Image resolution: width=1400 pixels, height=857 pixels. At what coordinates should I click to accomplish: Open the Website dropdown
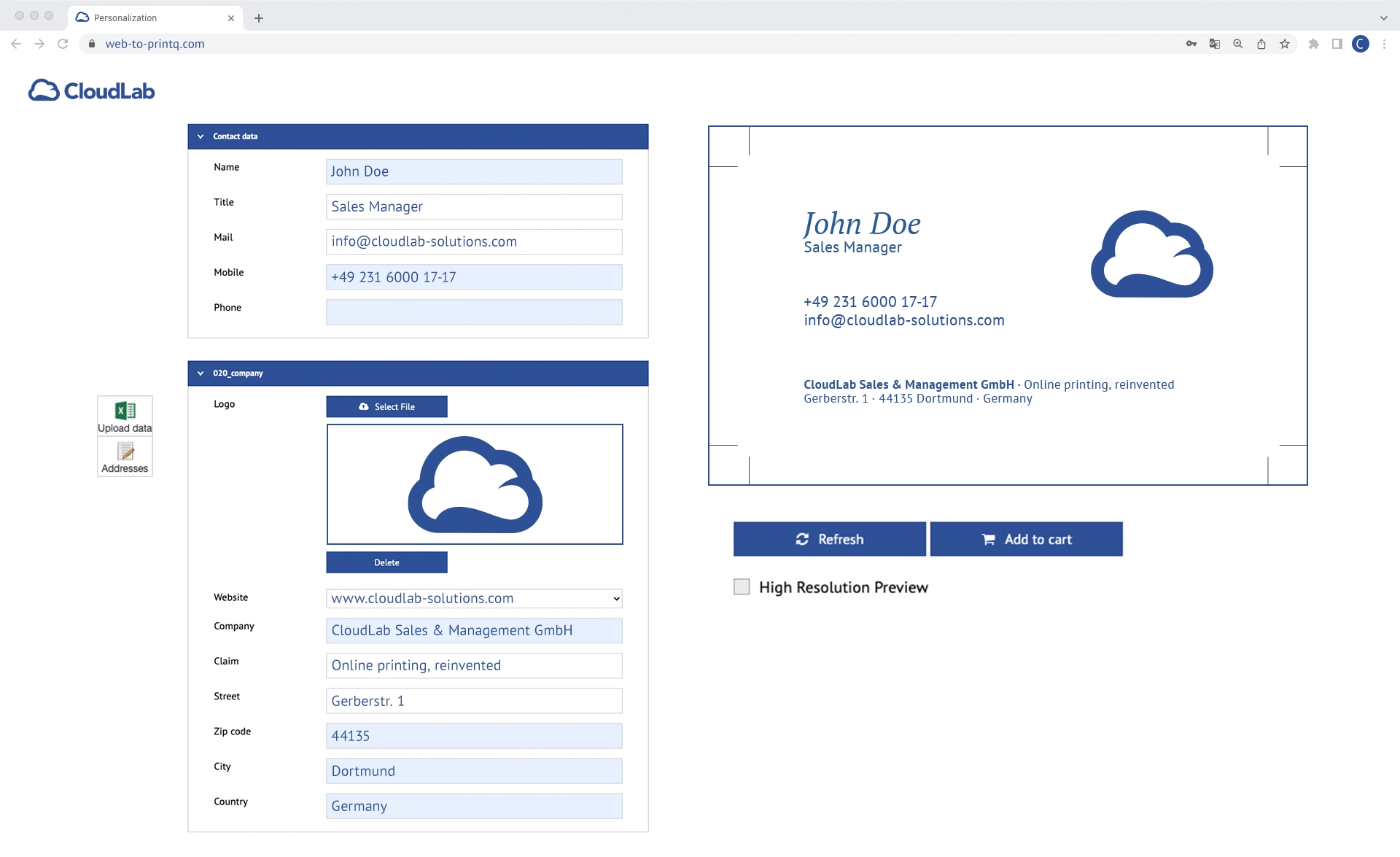coord(474,599)
